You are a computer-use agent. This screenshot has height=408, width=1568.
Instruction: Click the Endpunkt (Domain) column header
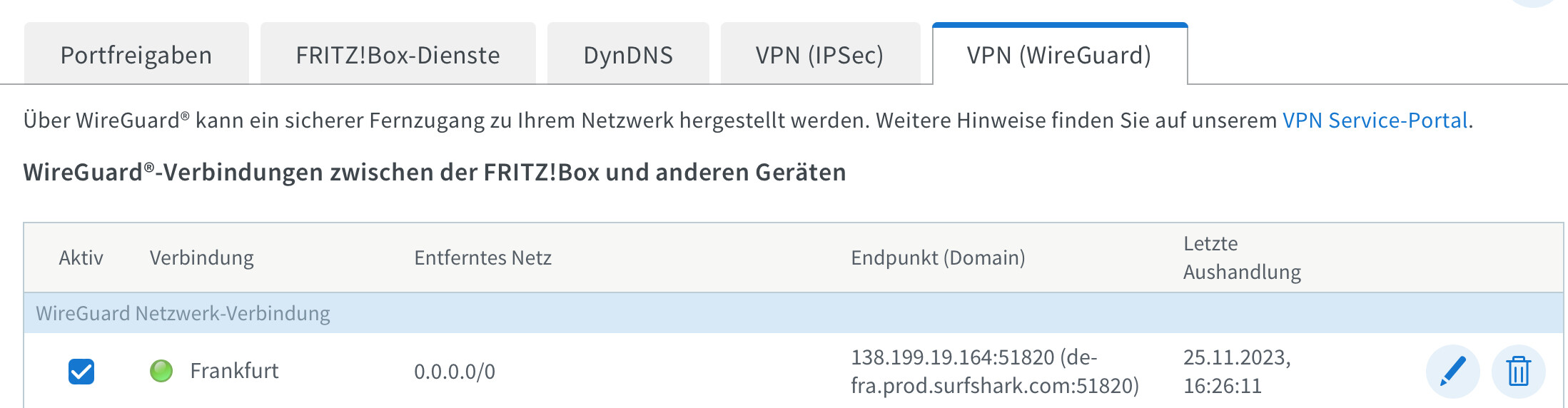pos(938,257)
